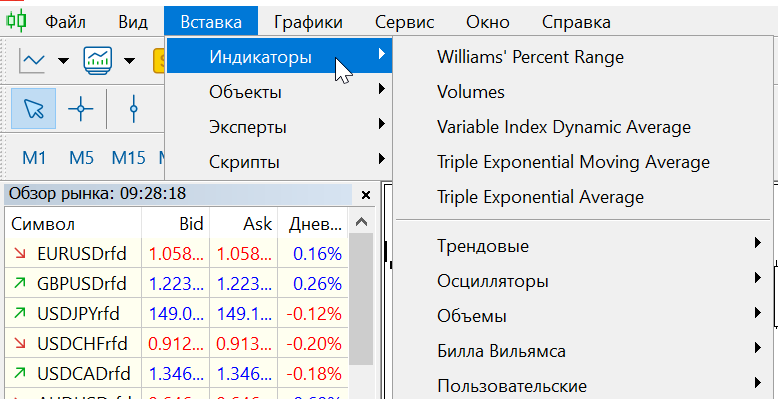Select the EURUSDrfd symbol row
The width and height of the screenshot is (778, 399).
pos(177,254)
